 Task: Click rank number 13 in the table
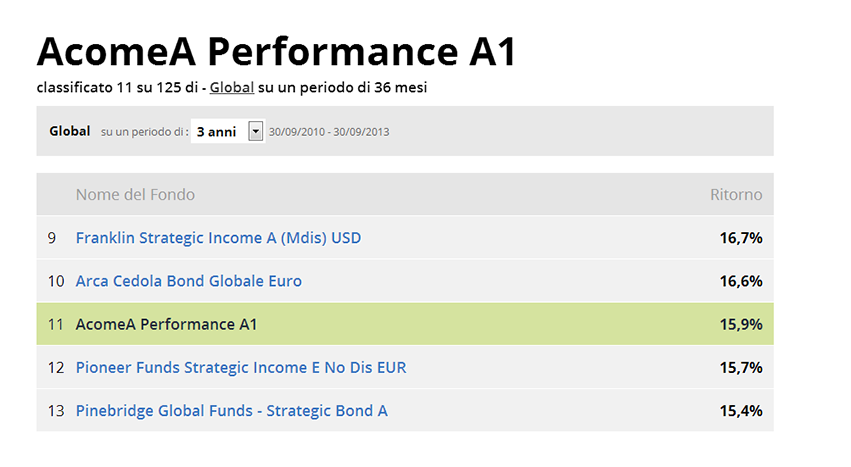click(56, 411)
